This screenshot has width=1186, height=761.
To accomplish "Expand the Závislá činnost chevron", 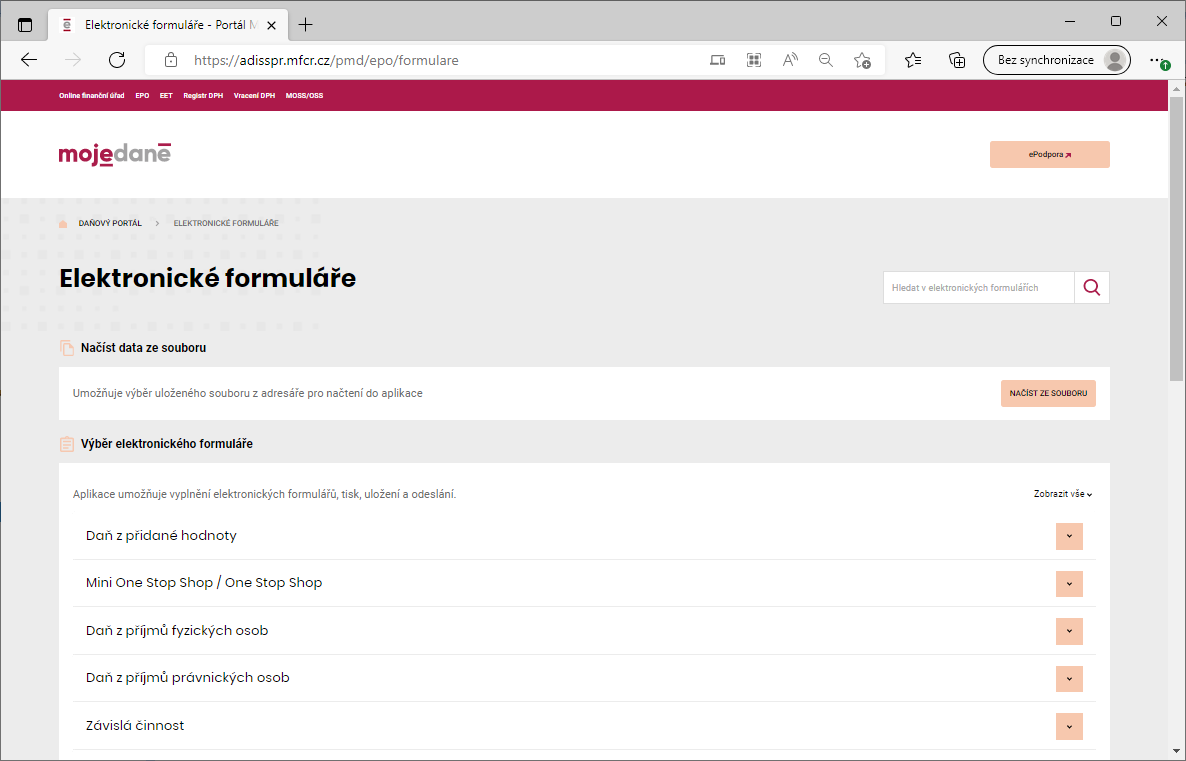I will point(1069,727).
